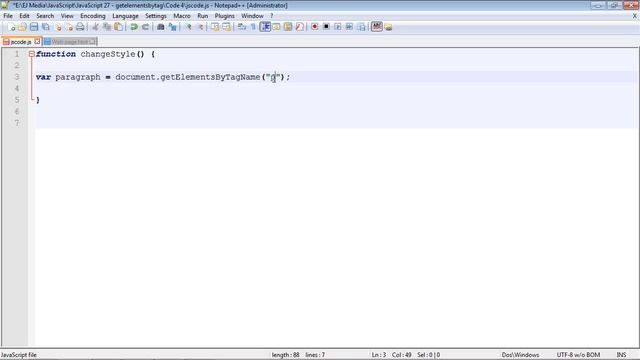
Task: Switch to the jscode.js tab
Action: (20, 42)
